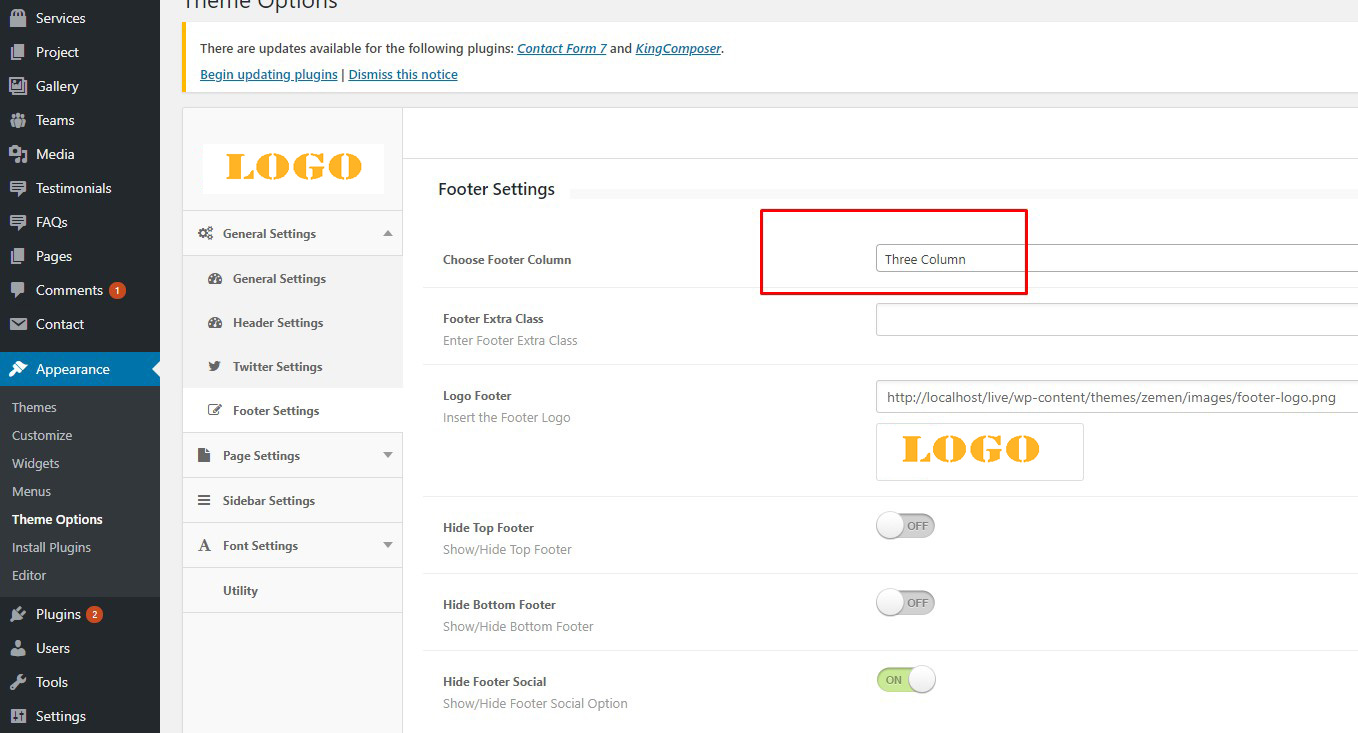
Task: Click the Gallery icon in admin sidebar
Action: coord(18,86)
